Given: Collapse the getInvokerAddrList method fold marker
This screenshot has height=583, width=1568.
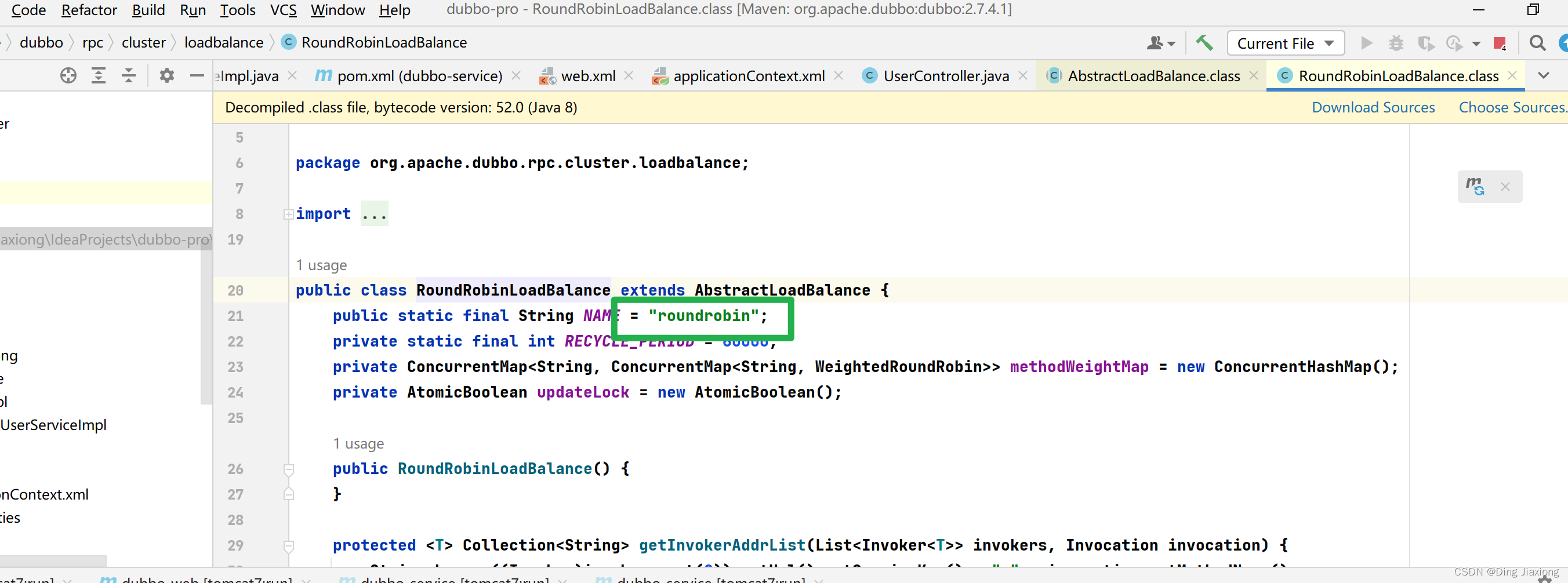Looking at the screenshot, I should tap(289, 546).
